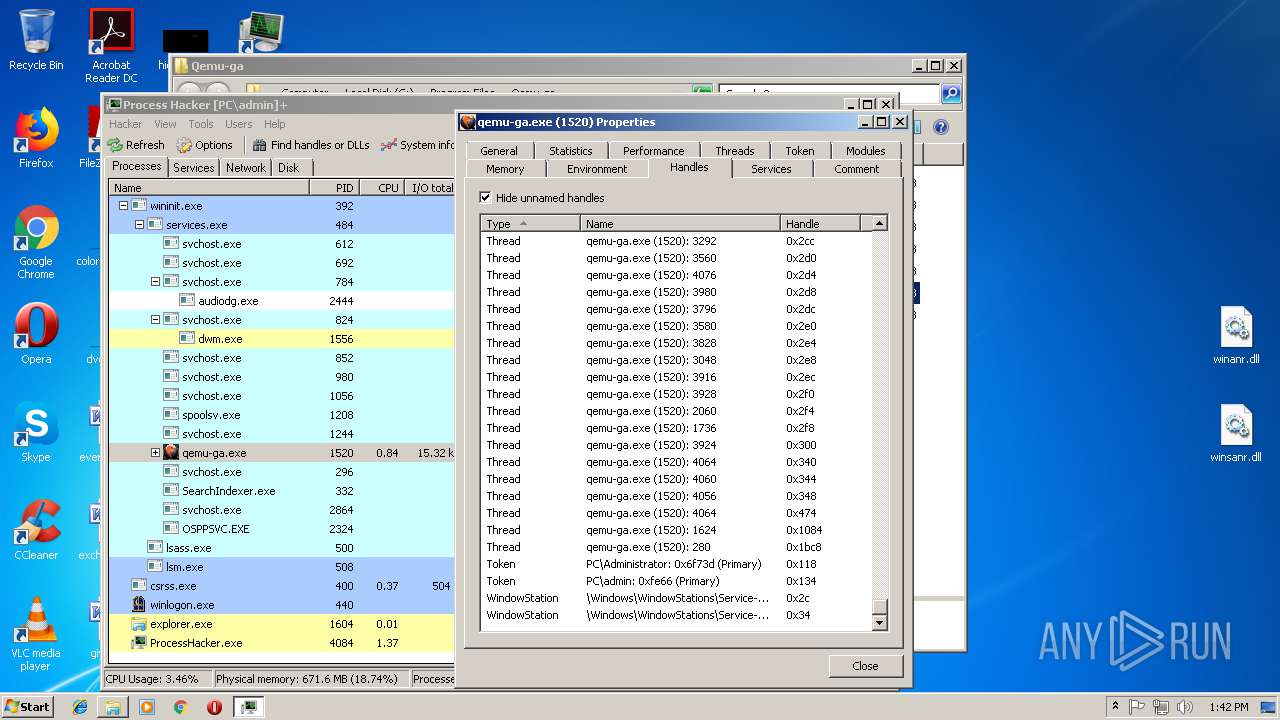The image size is (1280, 720).
Task: Open the Users menu
Action: (238, 124)
